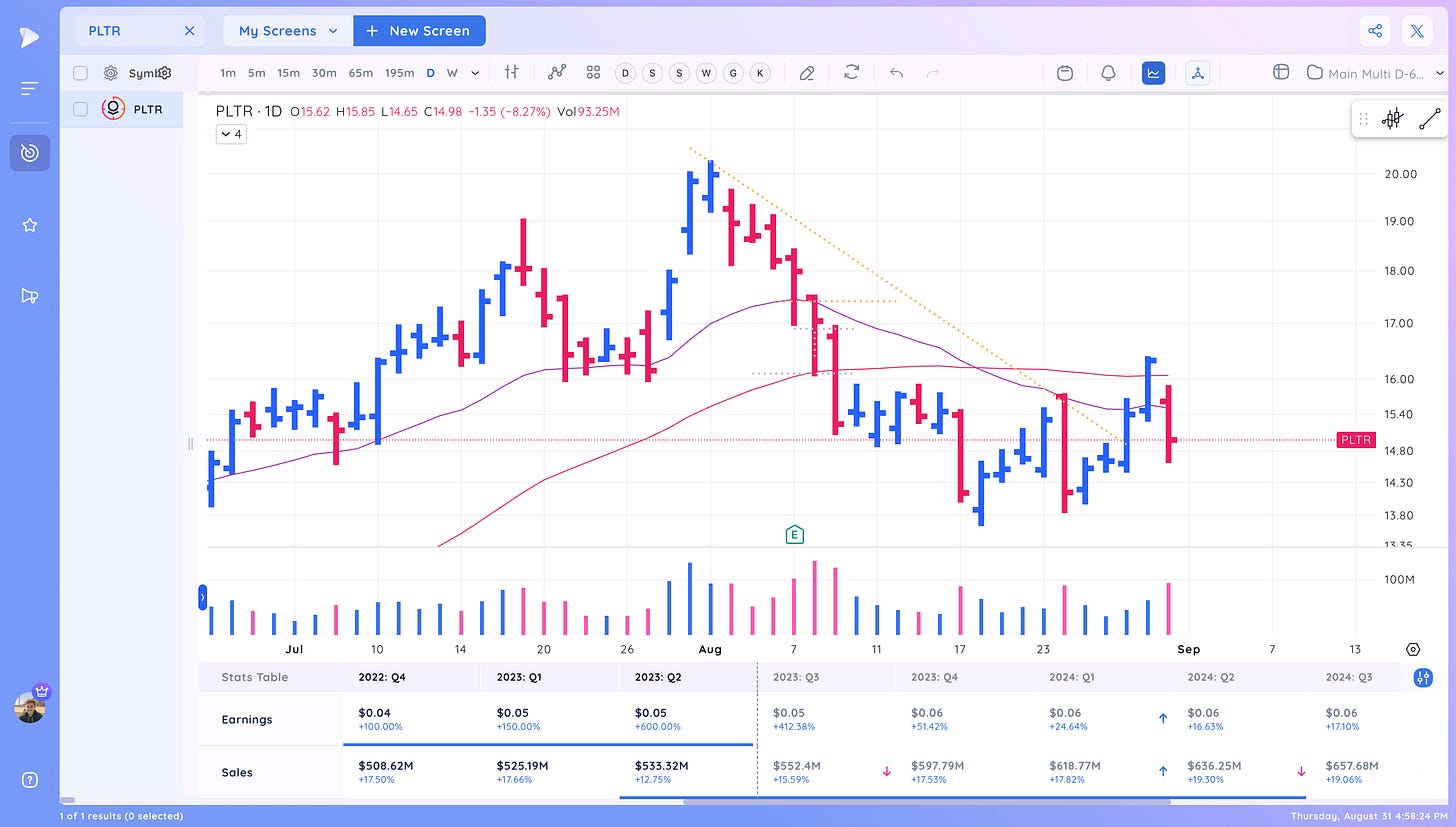This screenshot has height=827, width=1456.
Task: Select the 65m timeframe
Action: point(360,73)
